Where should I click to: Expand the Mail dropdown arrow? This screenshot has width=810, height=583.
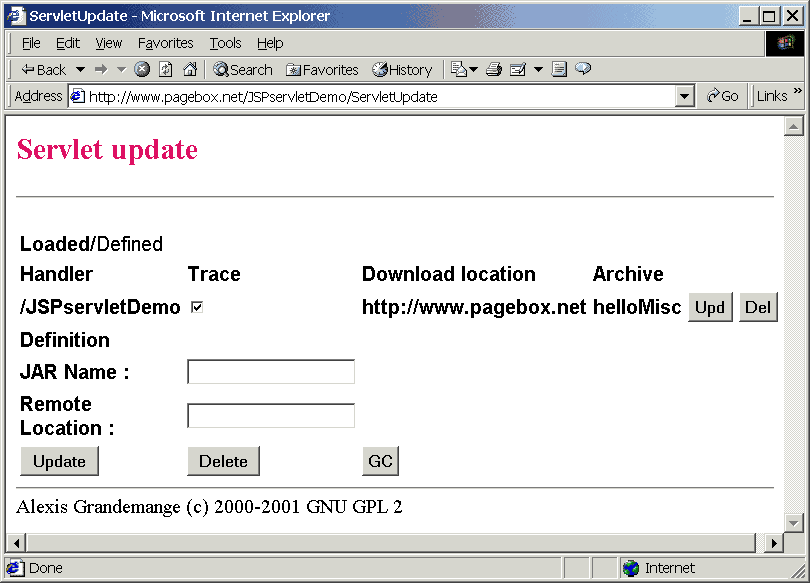click(473, 69)
